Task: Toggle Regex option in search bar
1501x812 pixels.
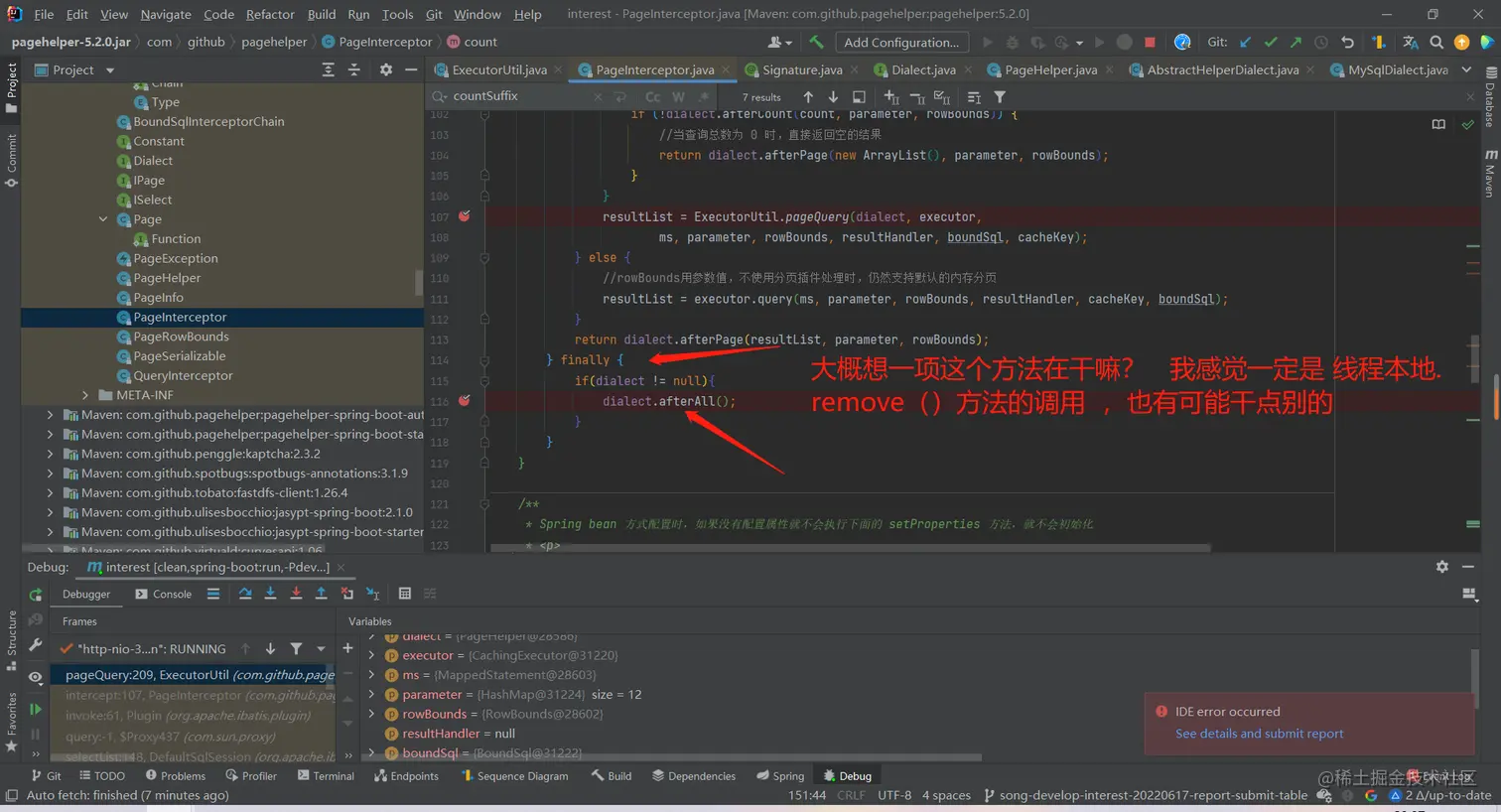Action: coord(703,96)
